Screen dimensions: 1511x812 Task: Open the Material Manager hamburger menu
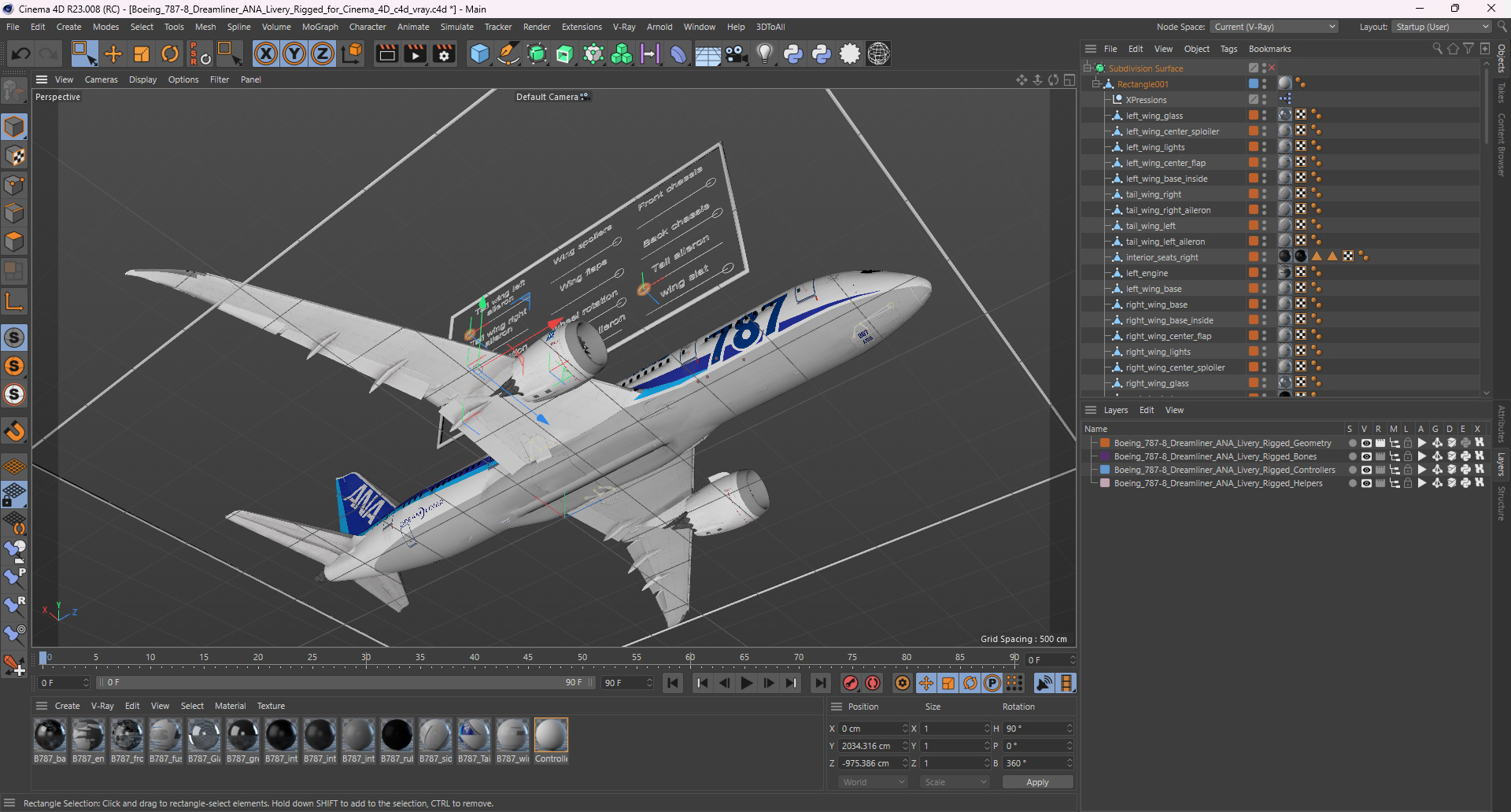pos(42,706)
